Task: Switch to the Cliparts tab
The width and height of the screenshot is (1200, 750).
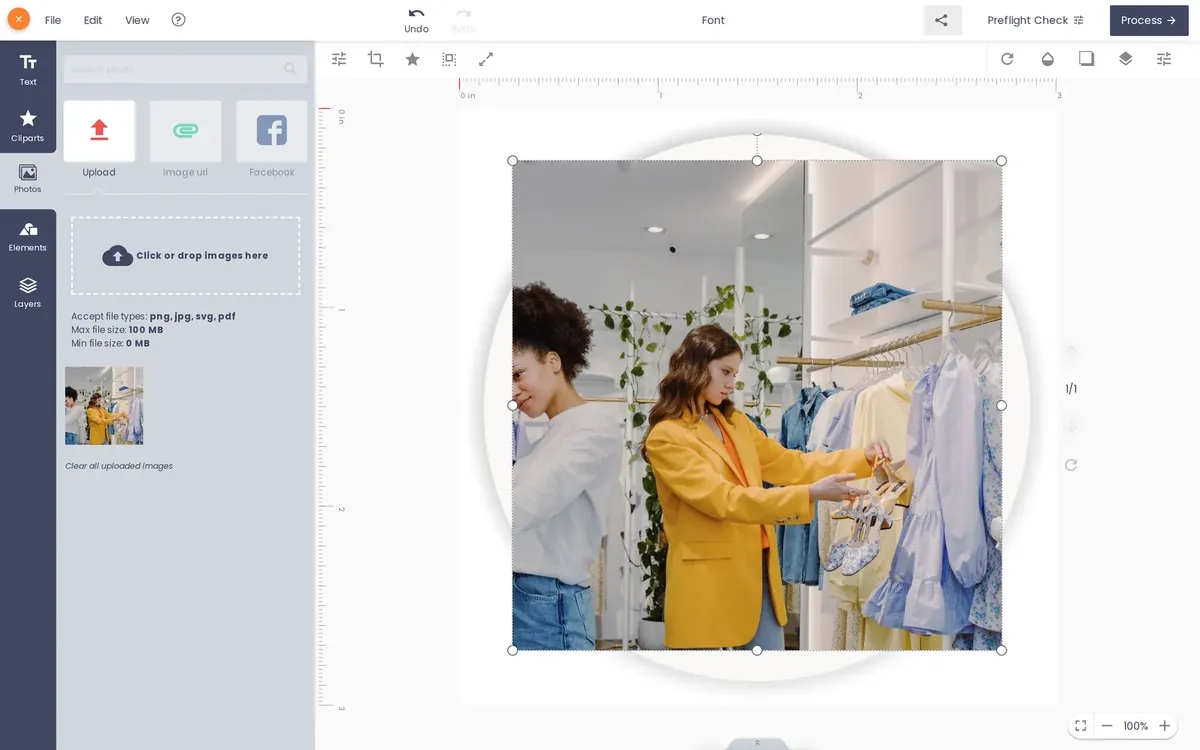Action: 28,125
